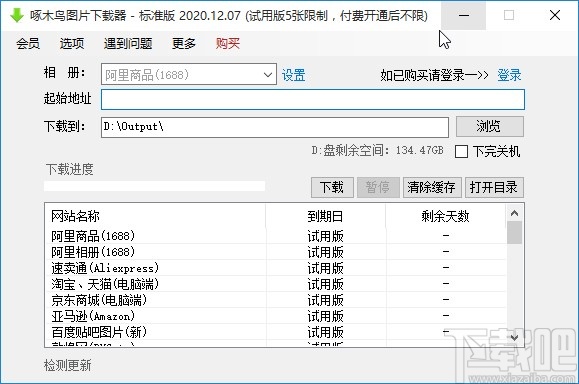Image resolution: width=579 pixels, height=384 pixels.
Task: Click the 网站名称 column header
Action: tap(155, 216)
